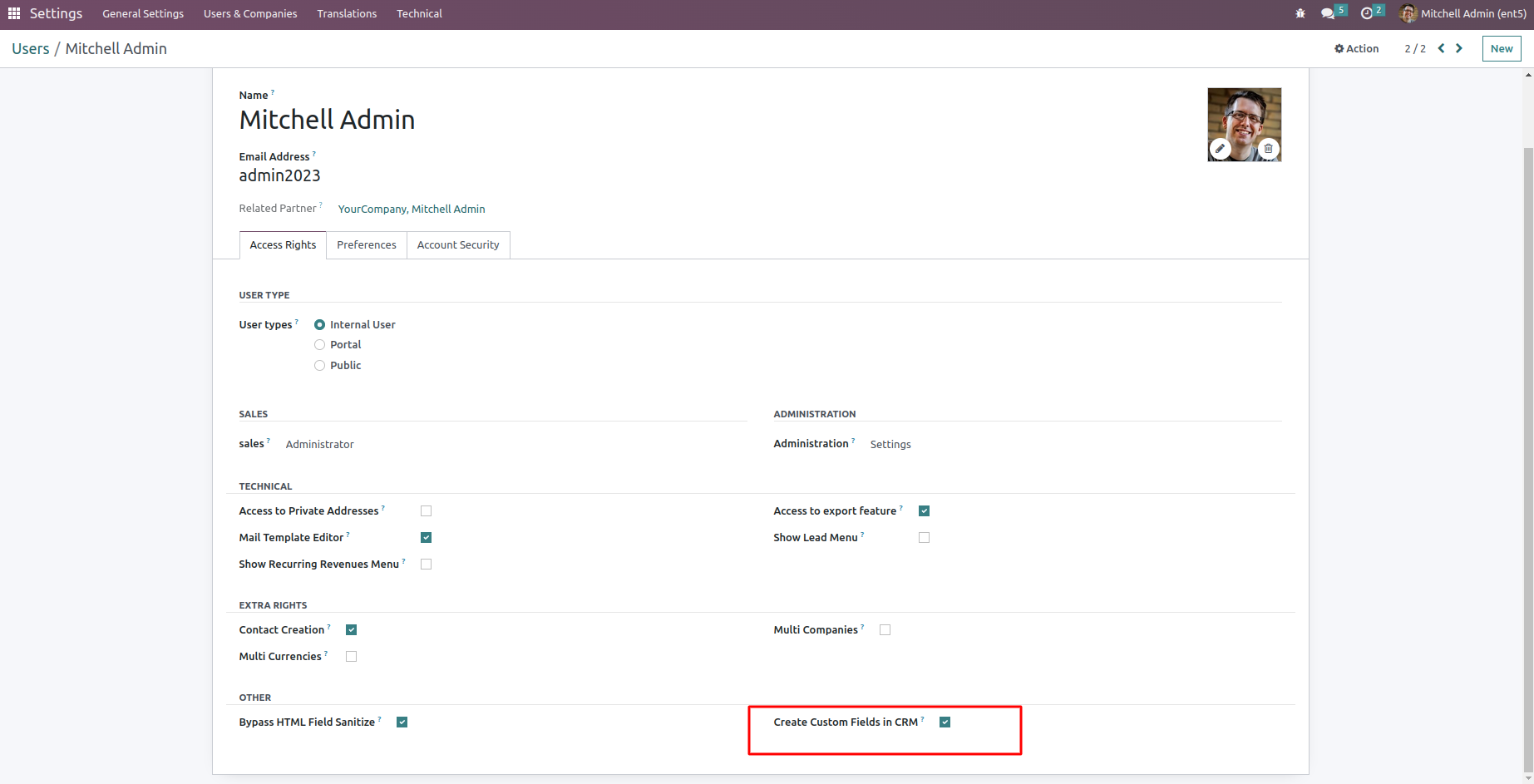Toggle Create Custom Fields in CRM checkbox
The height and width of the screenshot is (784, 1534).
[945, 722]
